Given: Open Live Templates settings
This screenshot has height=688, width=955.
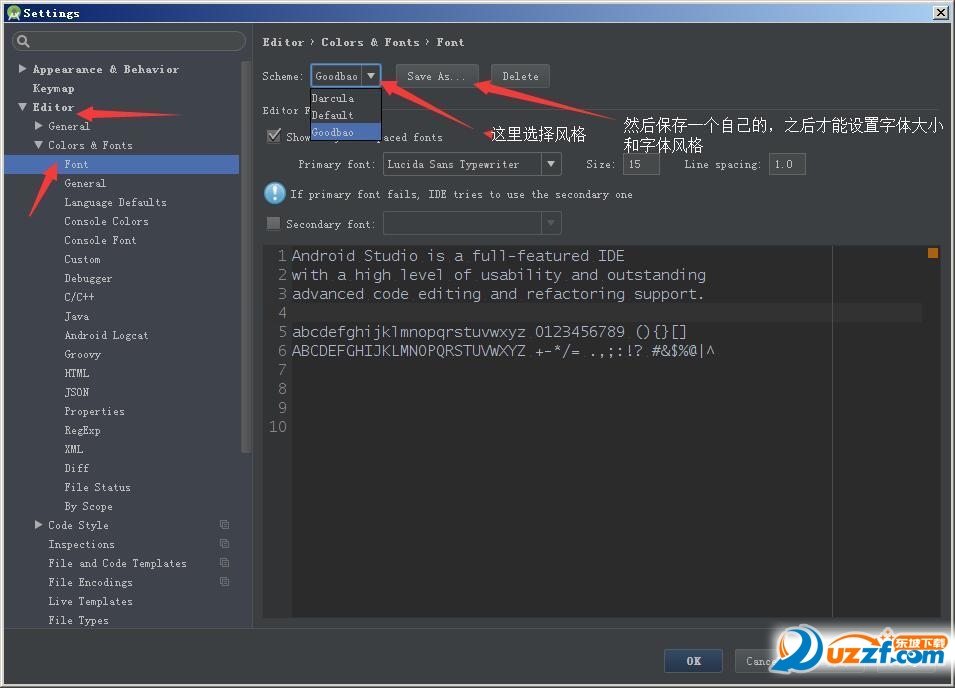Looking at the screenshot, I should tap(90, 601).
